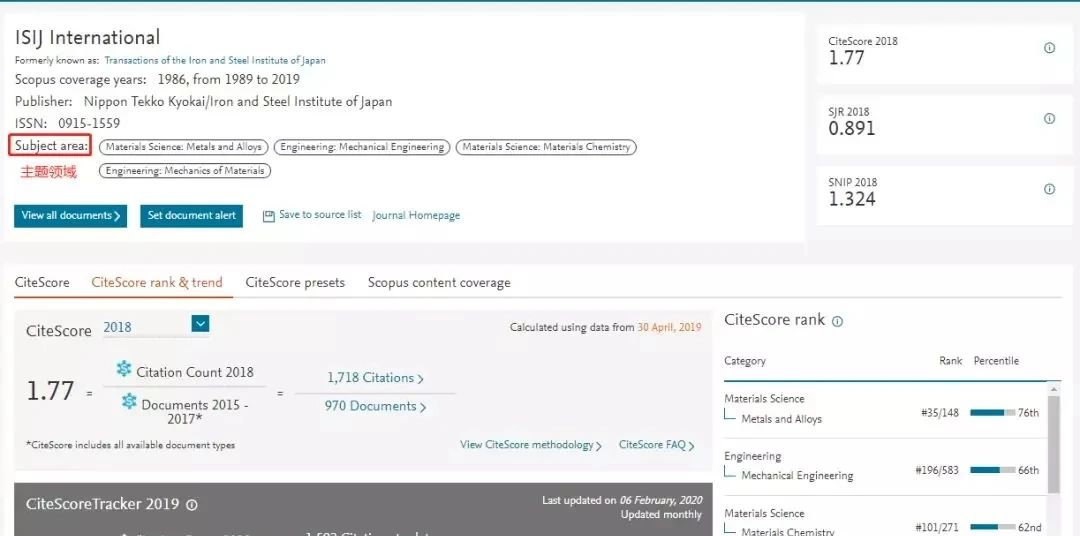
Task: Switch to the CiteScore tab
Action: point(42,282)
